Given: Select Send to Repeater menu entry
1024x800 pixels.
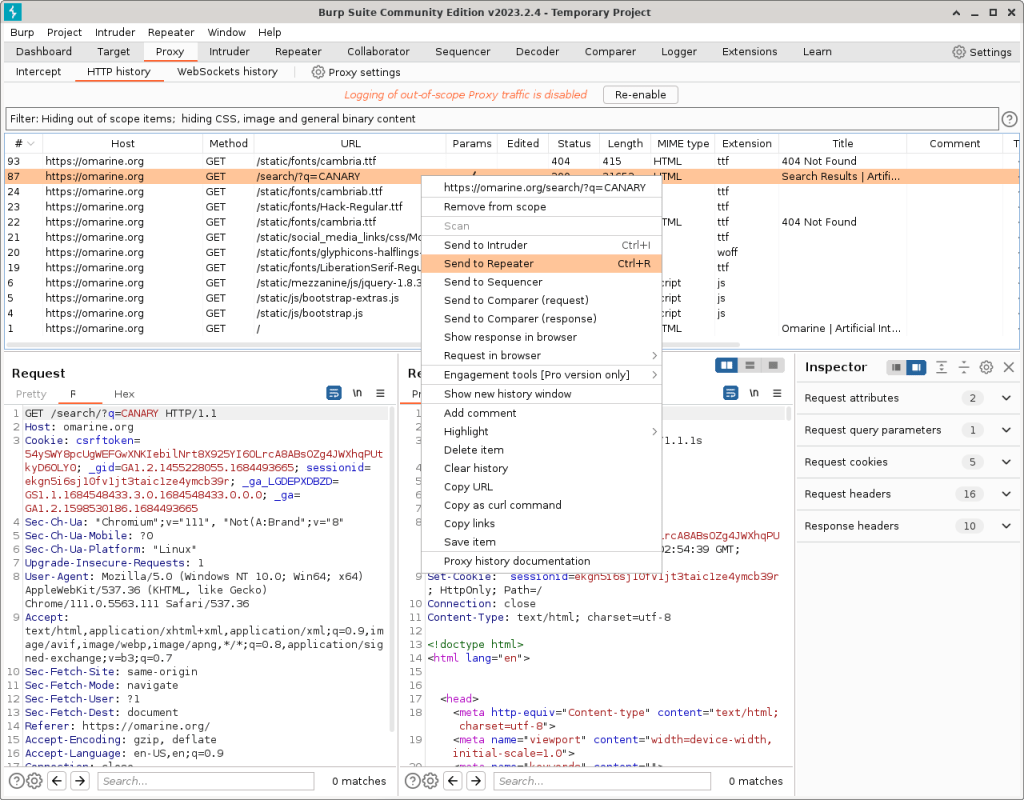Looking at the screenshot, I should [489, 264].
